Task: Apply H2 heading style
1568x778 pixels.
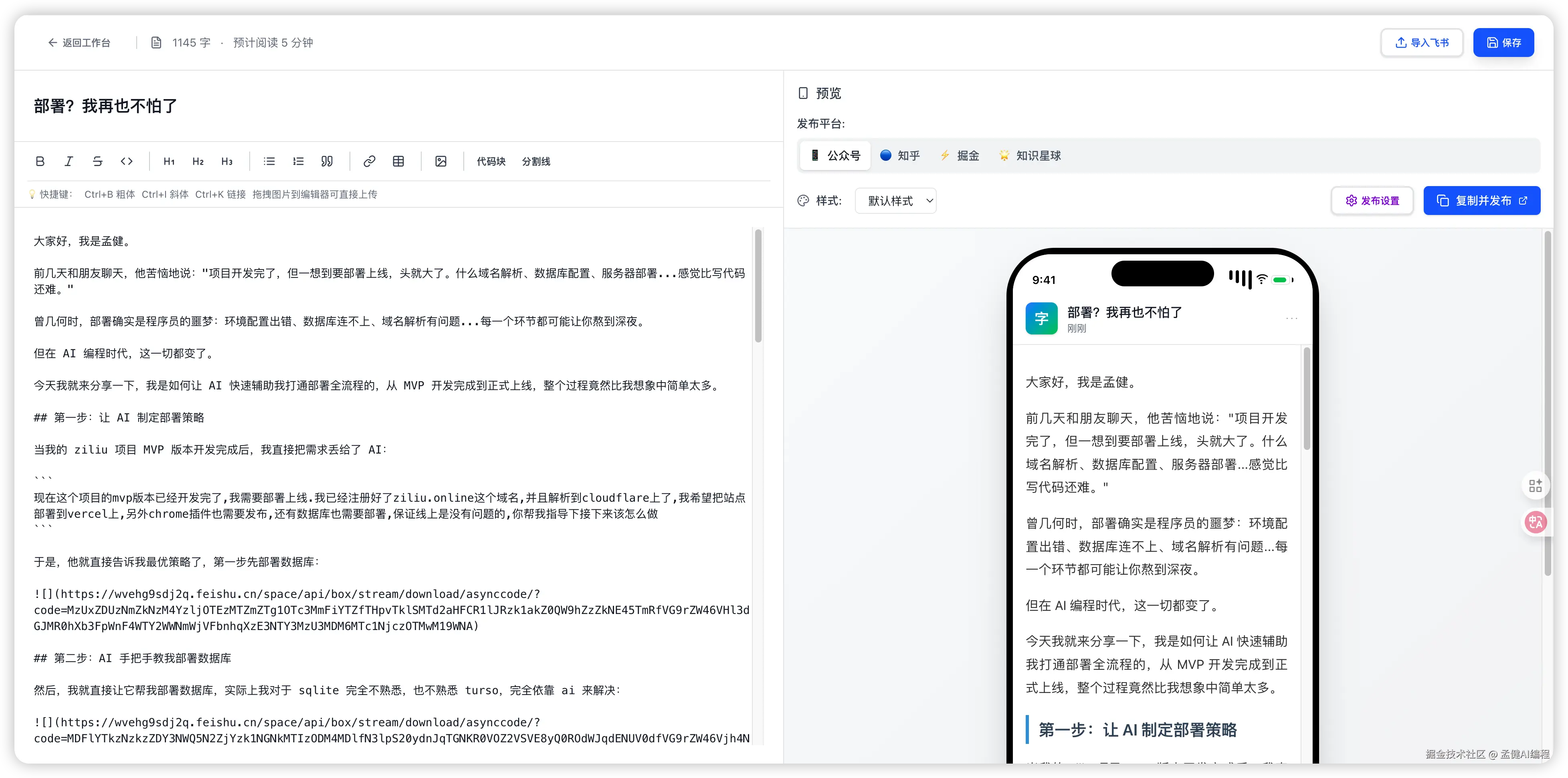Action: 198,162
